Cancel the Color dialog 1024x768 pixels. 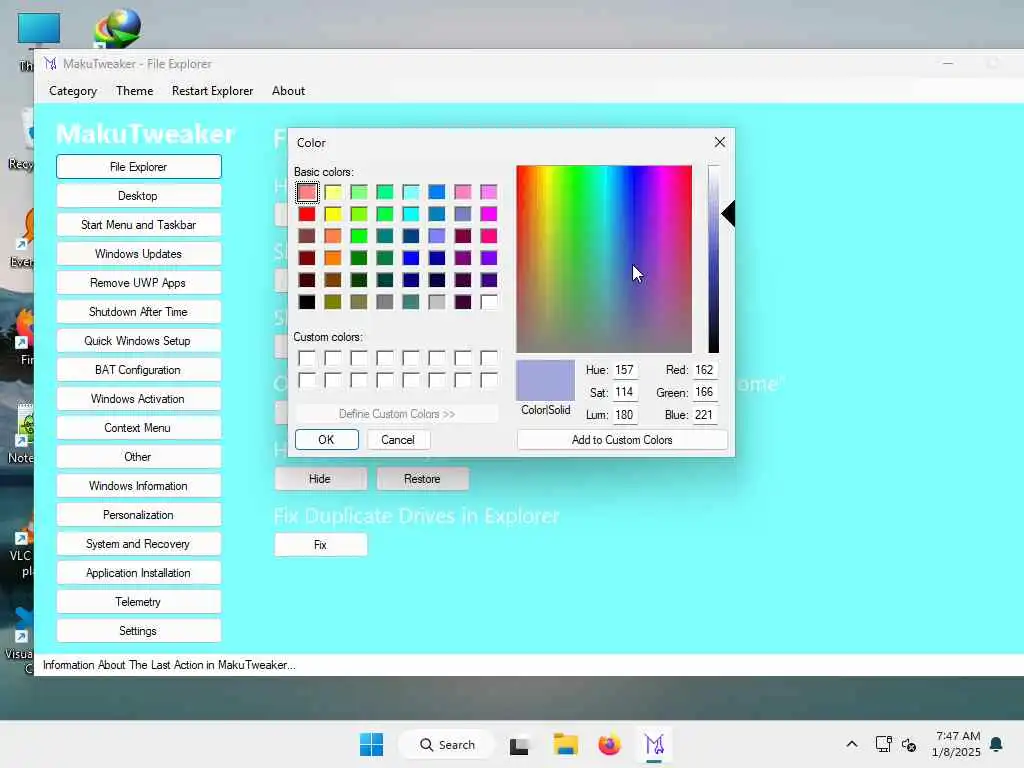pos(398,440)
